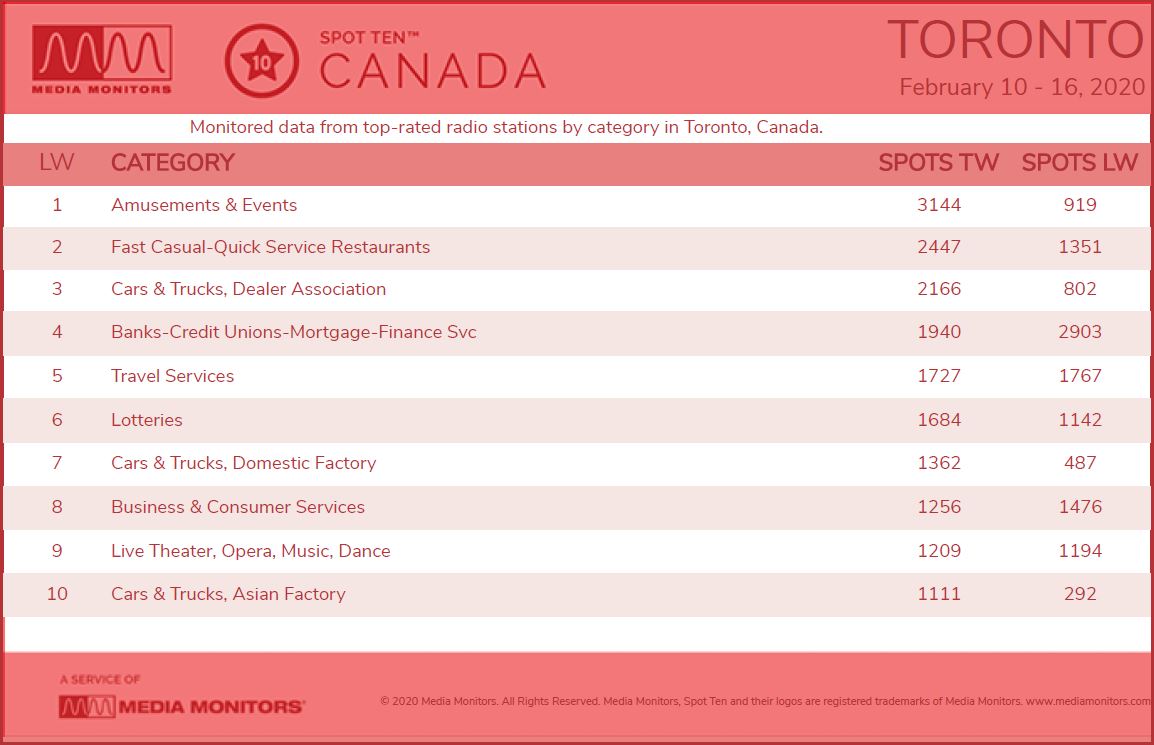The image size is (1154, 745).
Task: Click the TORONTO city title
Action: pyautogui.click(x=1016, y=40)
